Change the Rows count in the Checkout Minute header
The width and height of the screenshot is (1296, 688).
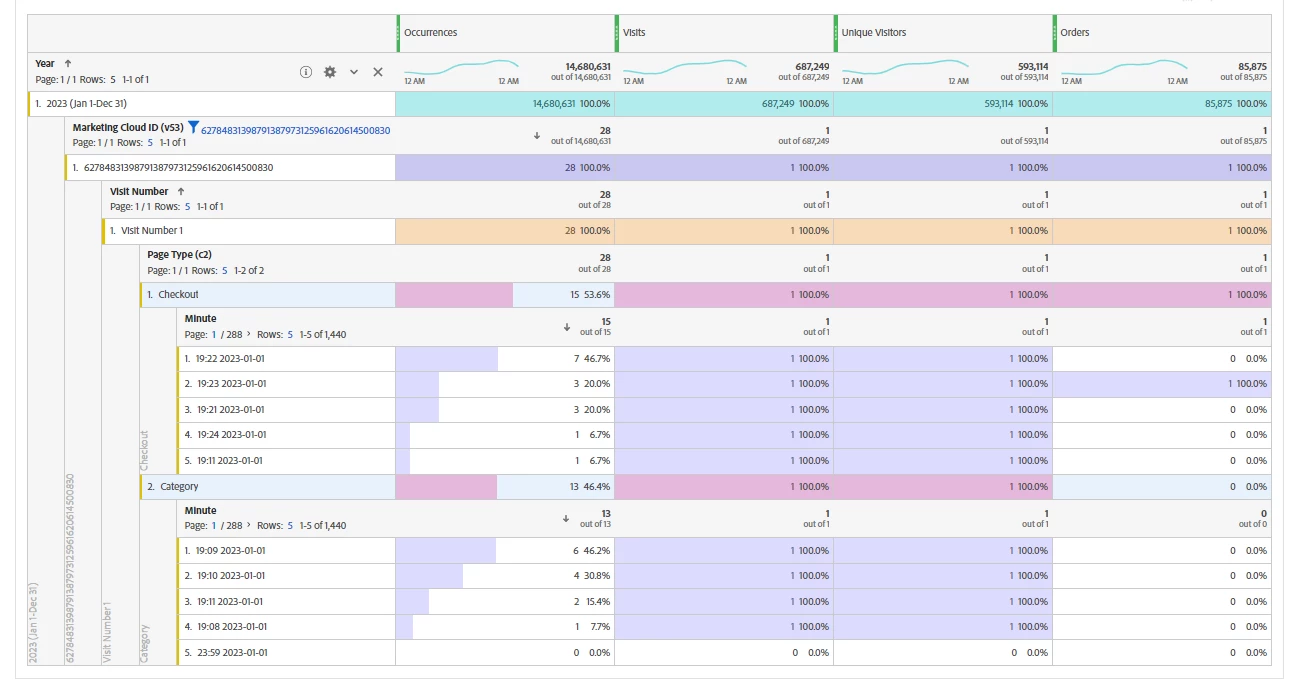(290, 334)
